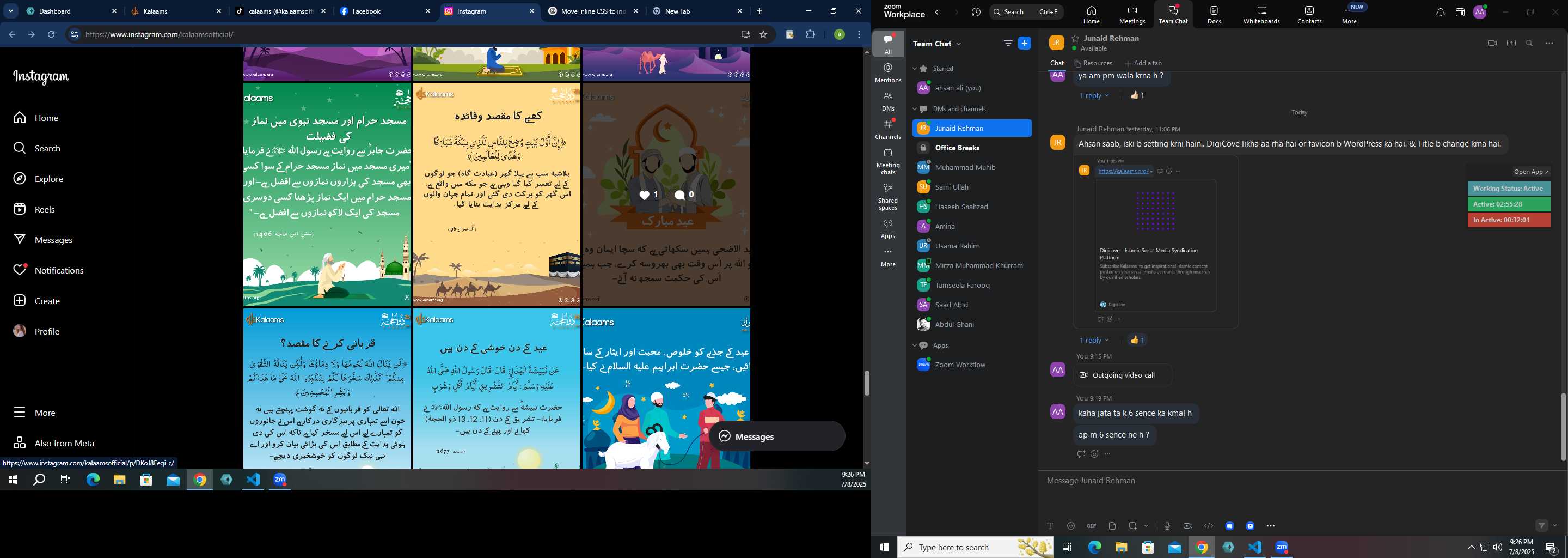The image size is (1568, 558).
Task: Open Zoom Home tab icon
Action: [1092, 14]
